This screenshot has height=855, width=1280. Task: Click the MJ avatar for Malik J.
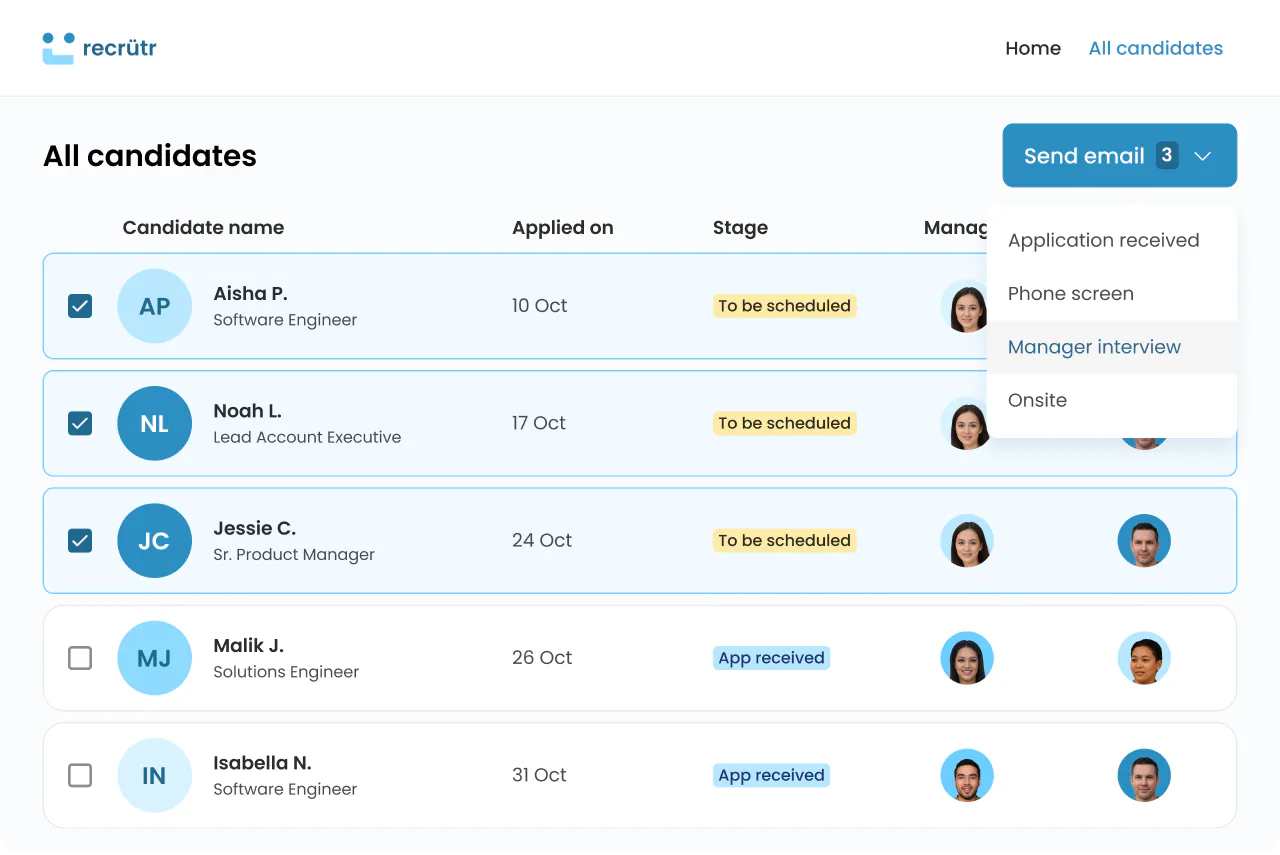click(x=154, y=658)
